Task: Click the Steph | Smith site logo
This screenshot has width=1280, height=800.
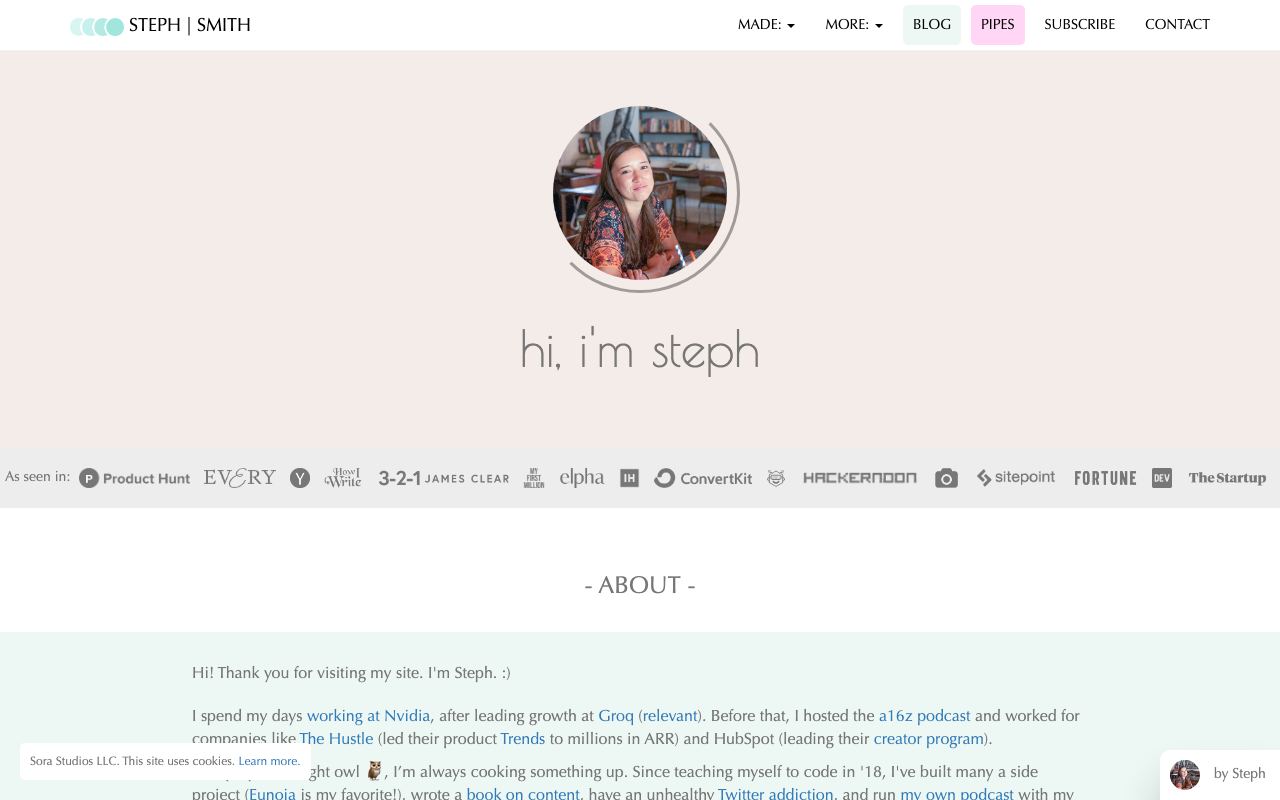Action: click(x=160, y=26)
